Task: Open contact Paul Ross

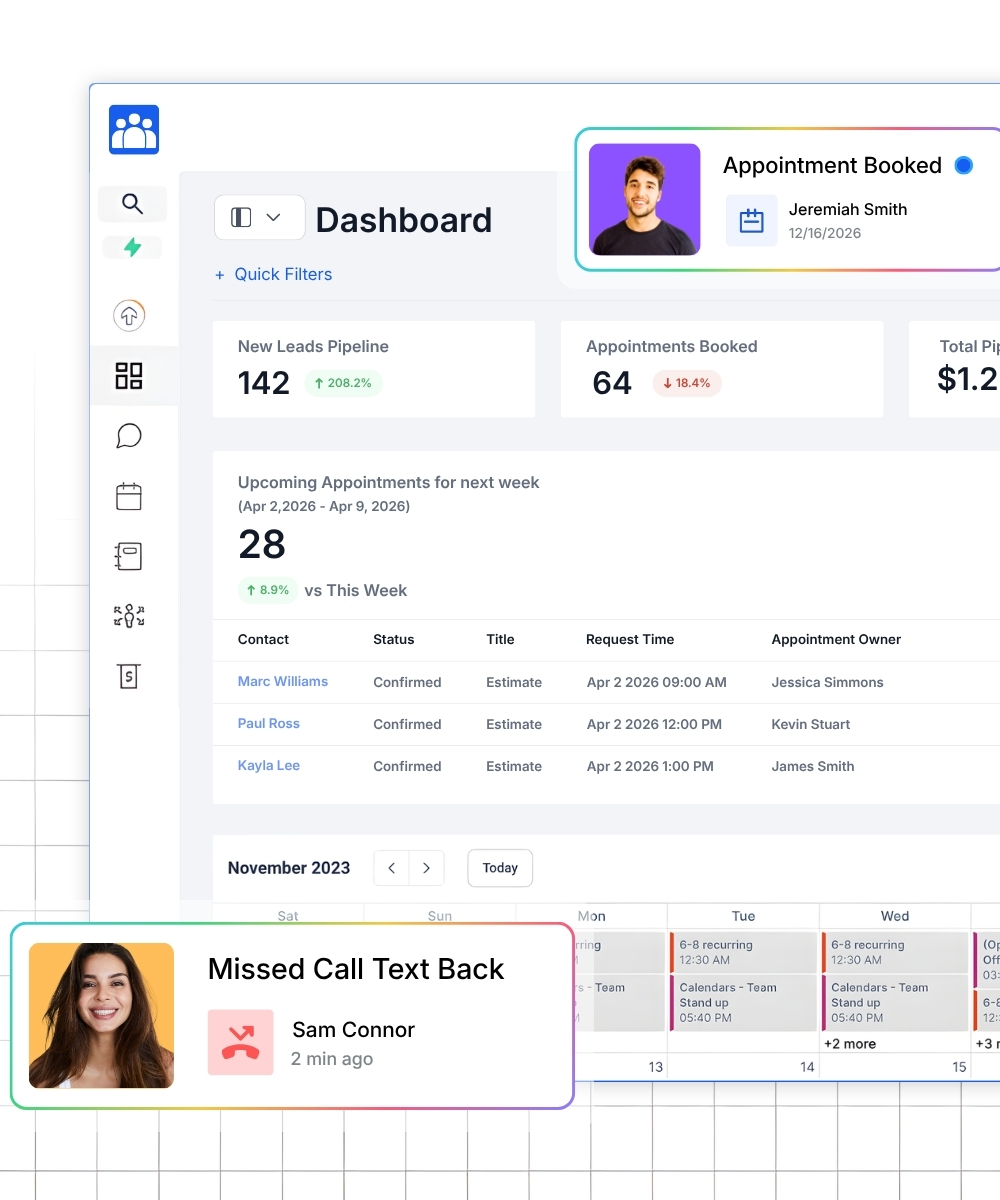Action: point(269,723)
